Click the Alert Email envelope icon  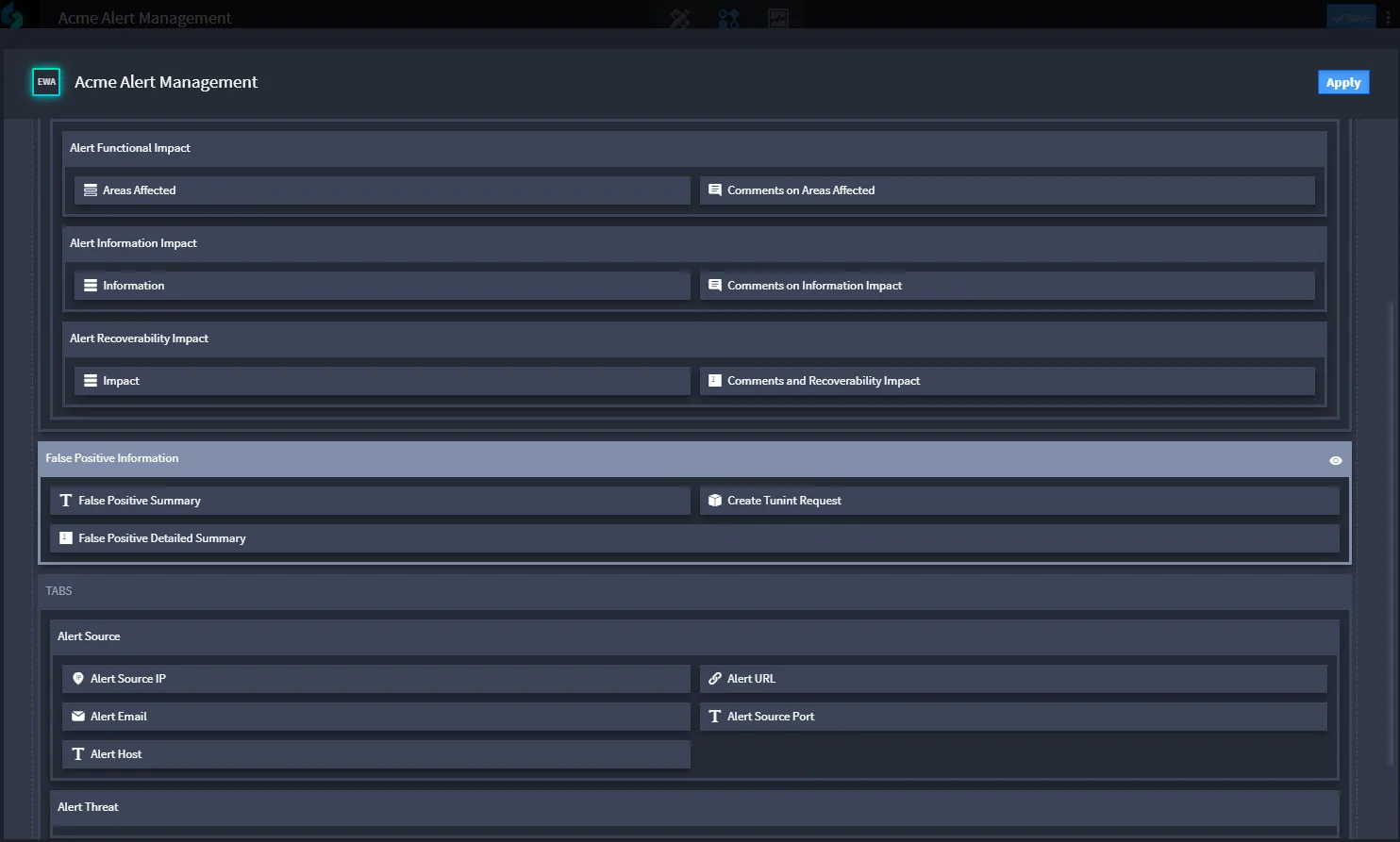[x=78, y=717]
